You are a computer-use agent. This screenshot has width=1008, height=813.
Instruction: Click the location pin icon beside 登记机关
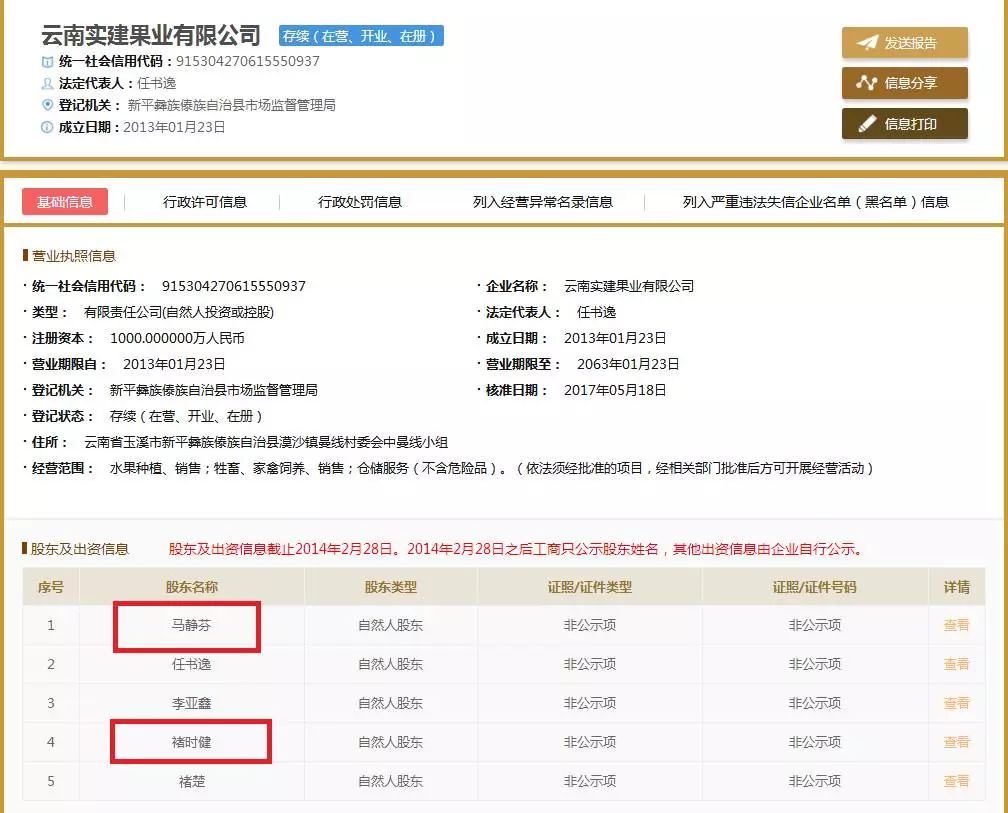coord(47,105)
